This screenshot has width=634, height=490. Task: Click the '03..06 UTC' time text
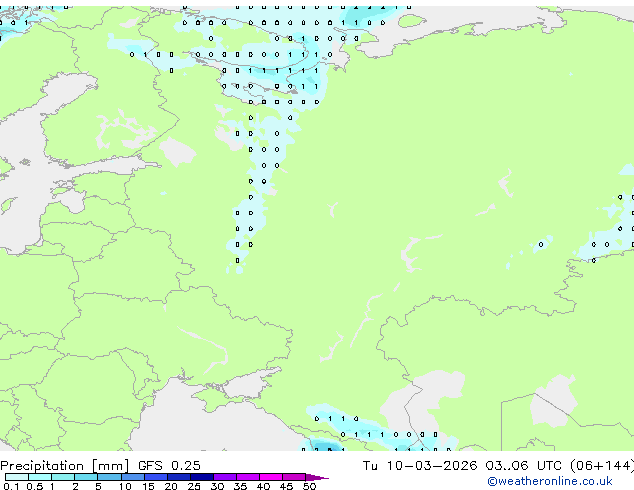(524, 466)
